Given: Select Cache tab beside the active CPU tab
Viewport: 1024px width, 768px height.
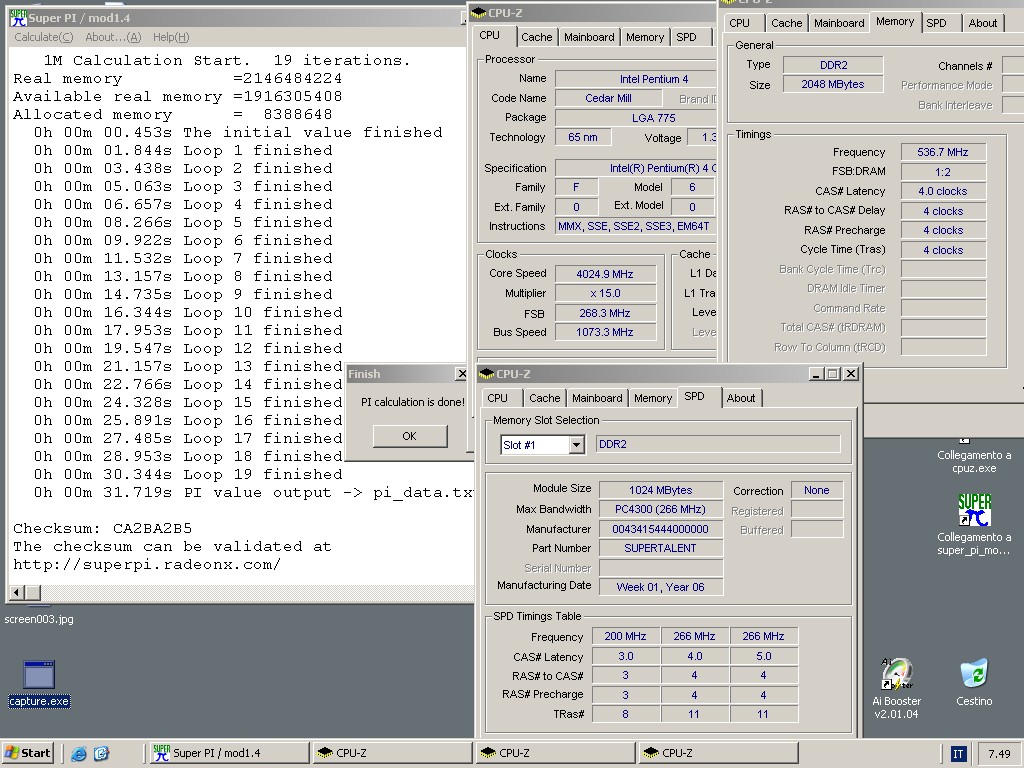Looking at the screenshot, I should pos(536,37).
